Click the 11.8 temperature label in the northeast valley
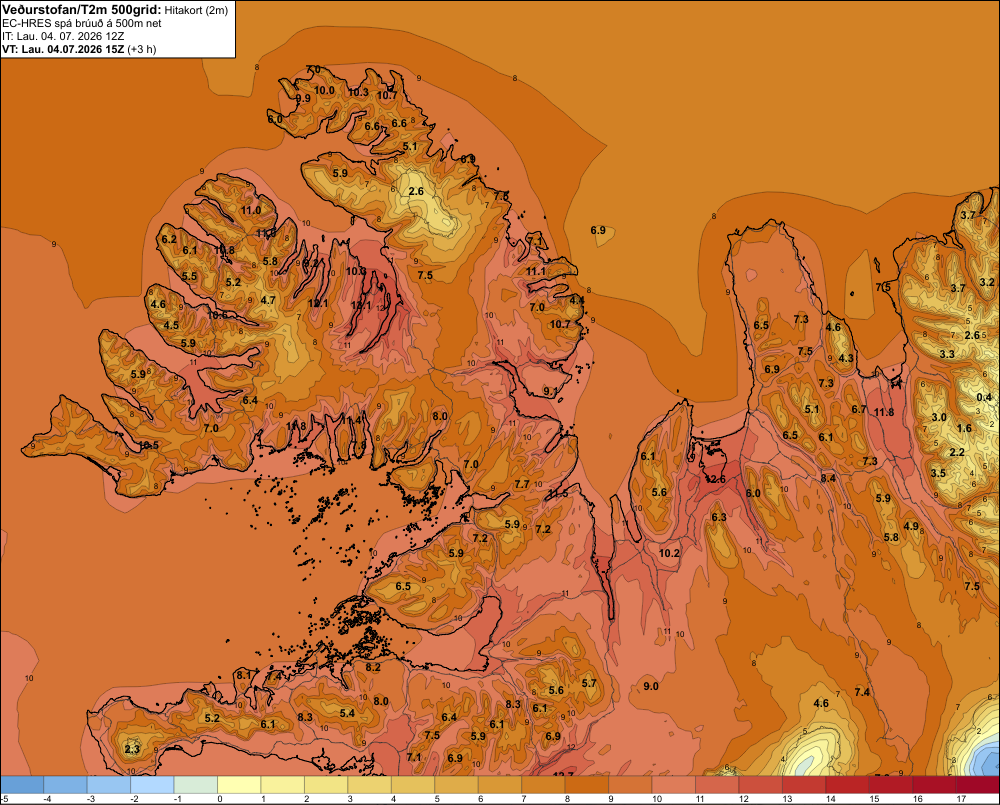Screen dimensions: 1000x805 [884, 412]
